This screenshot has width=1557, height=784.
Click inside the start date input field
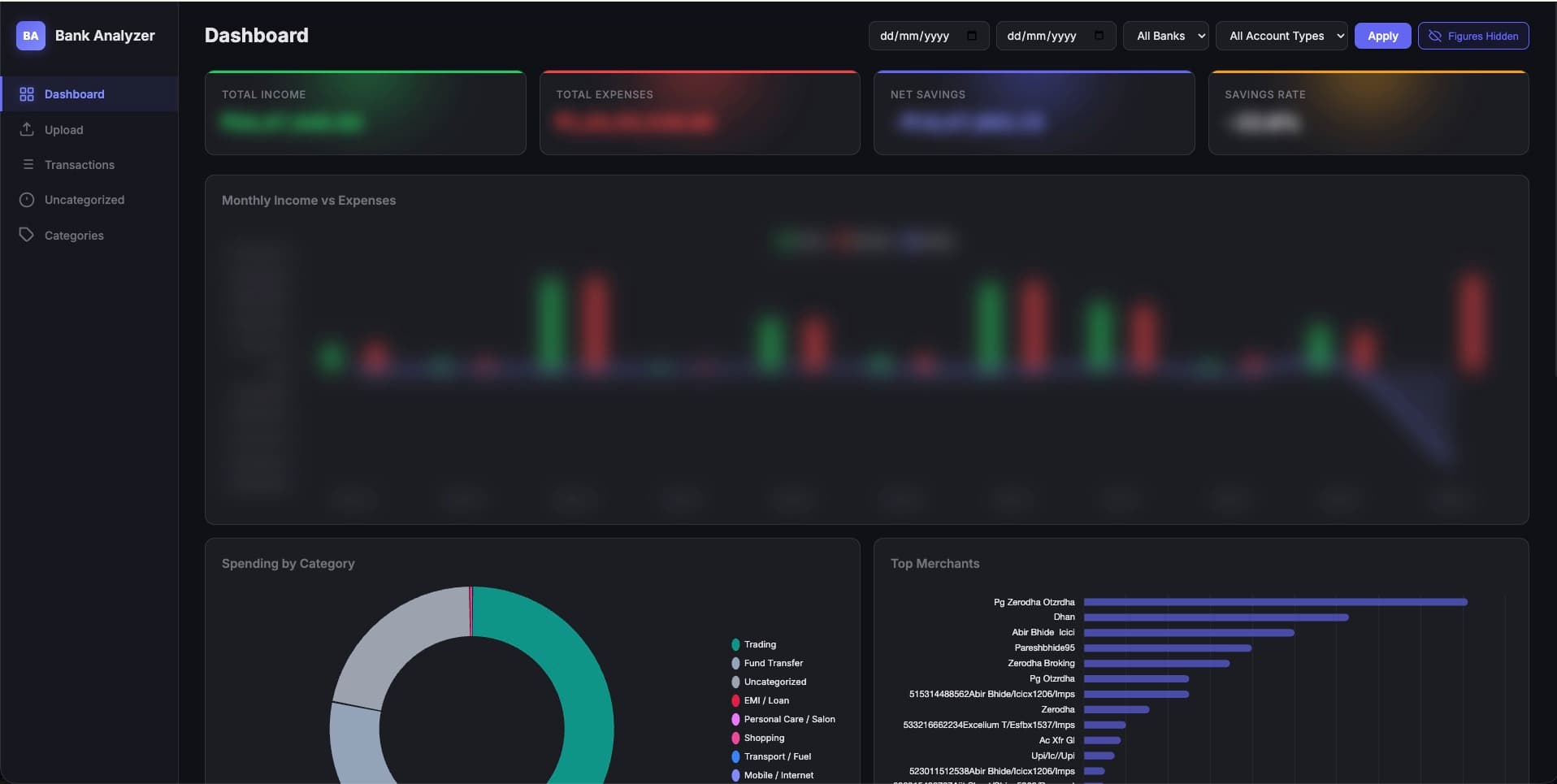pyautogui.click(x=914, y=36)
